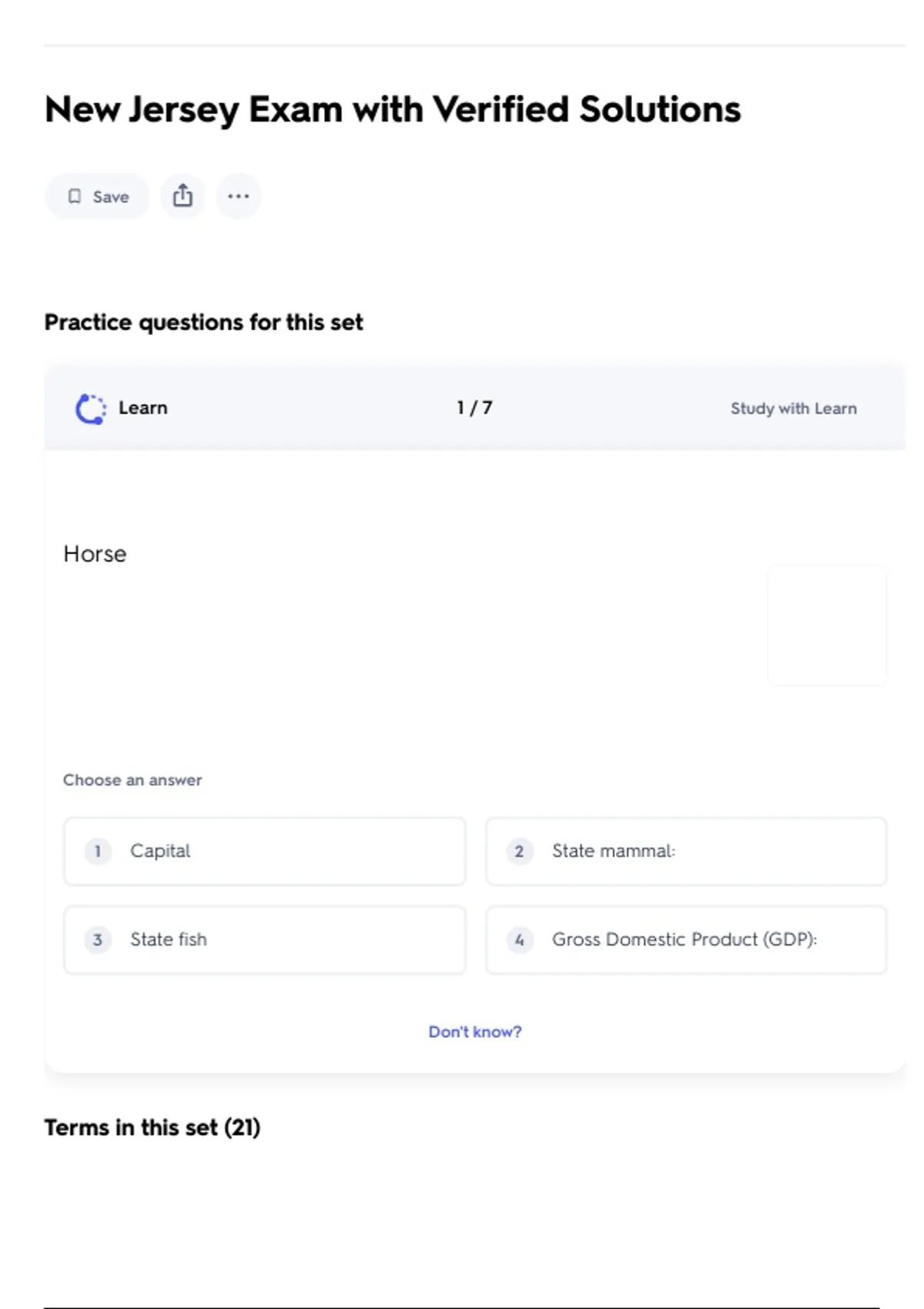
Task: Click the Don't know? link
Action: (x=474, y=1032)
